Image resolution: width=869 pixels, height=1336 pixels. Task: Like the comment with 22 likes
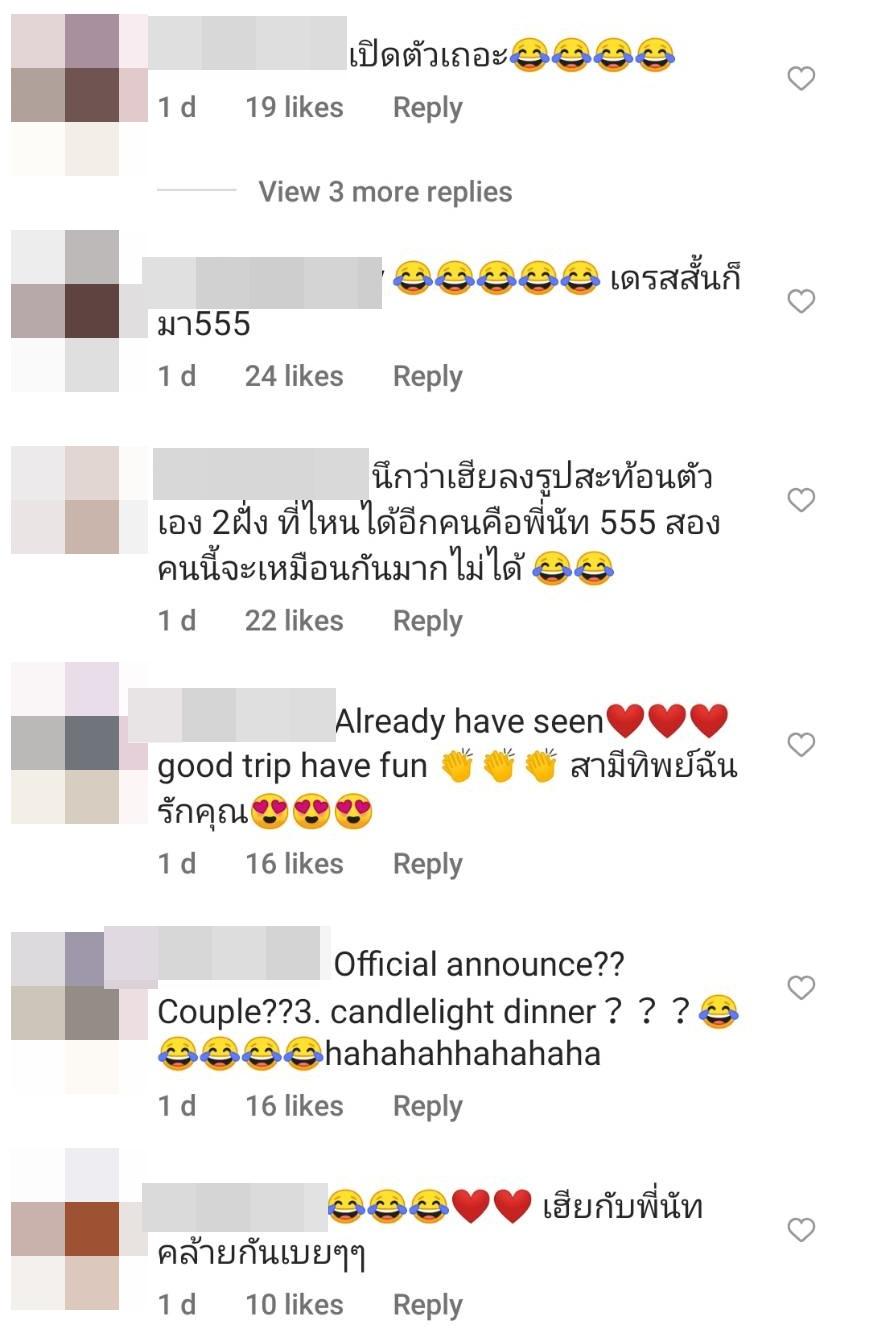[x=801, y=499]
